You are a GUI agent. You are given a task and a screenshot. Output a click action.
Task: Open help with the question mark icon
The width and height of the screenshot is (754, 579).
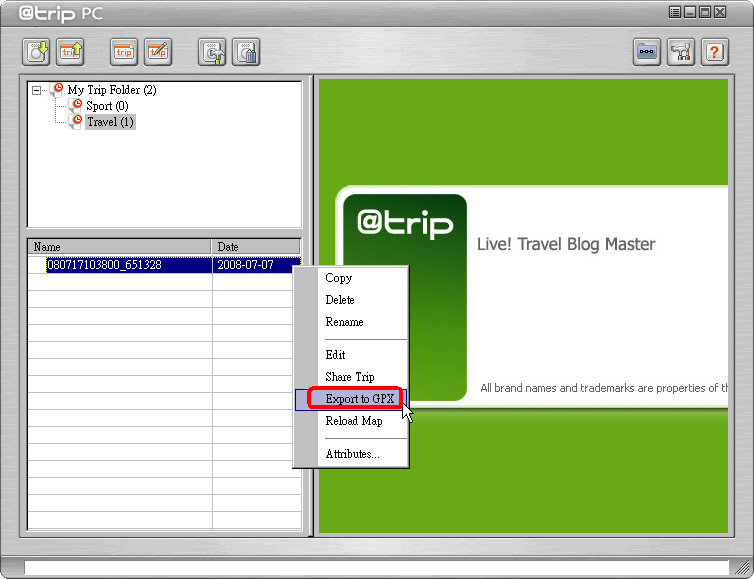[x=715, y=52]
